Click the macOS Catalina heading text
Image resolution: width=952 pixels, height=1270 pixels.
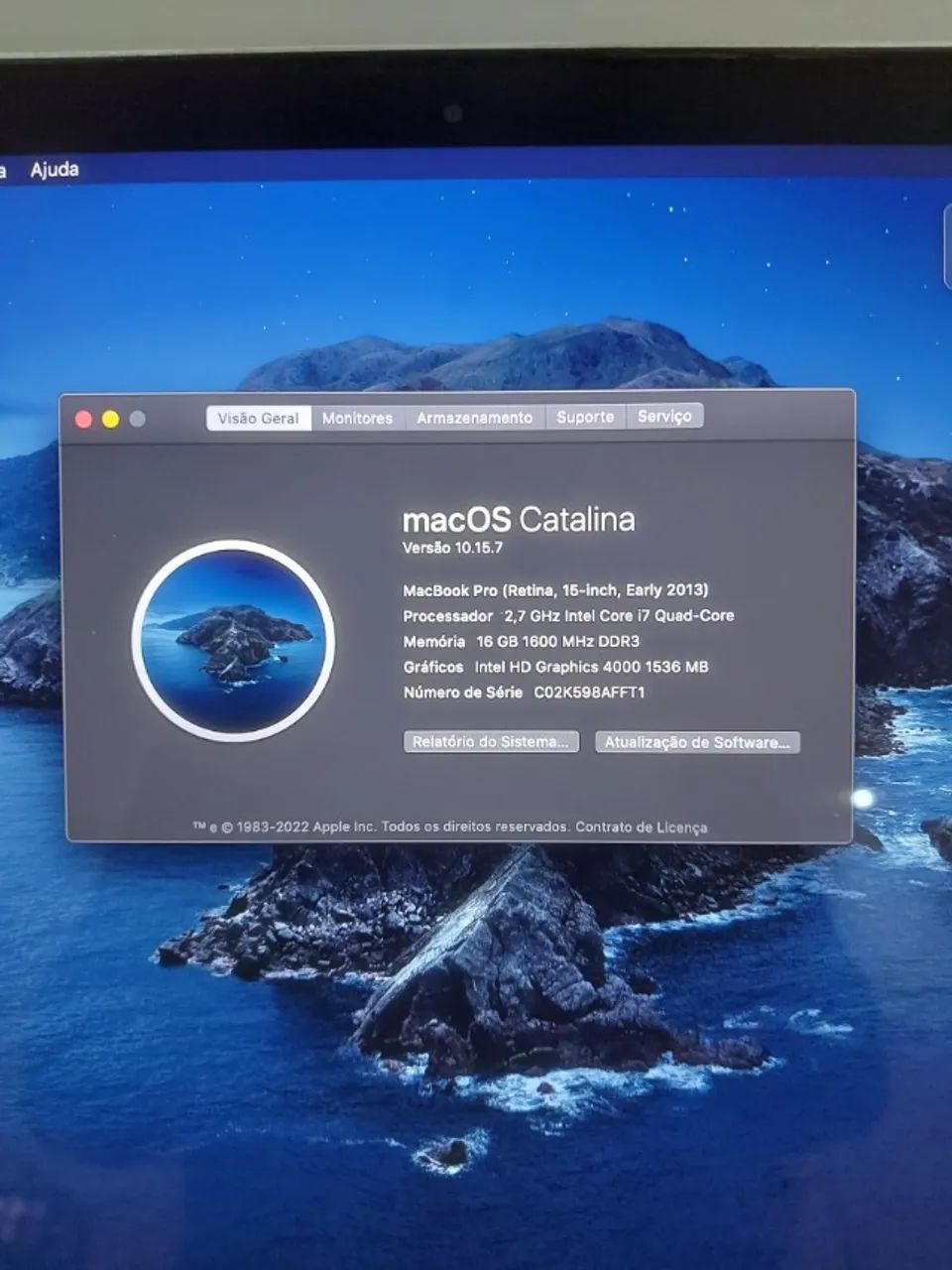pyautogui.click(x=520, y=517)
